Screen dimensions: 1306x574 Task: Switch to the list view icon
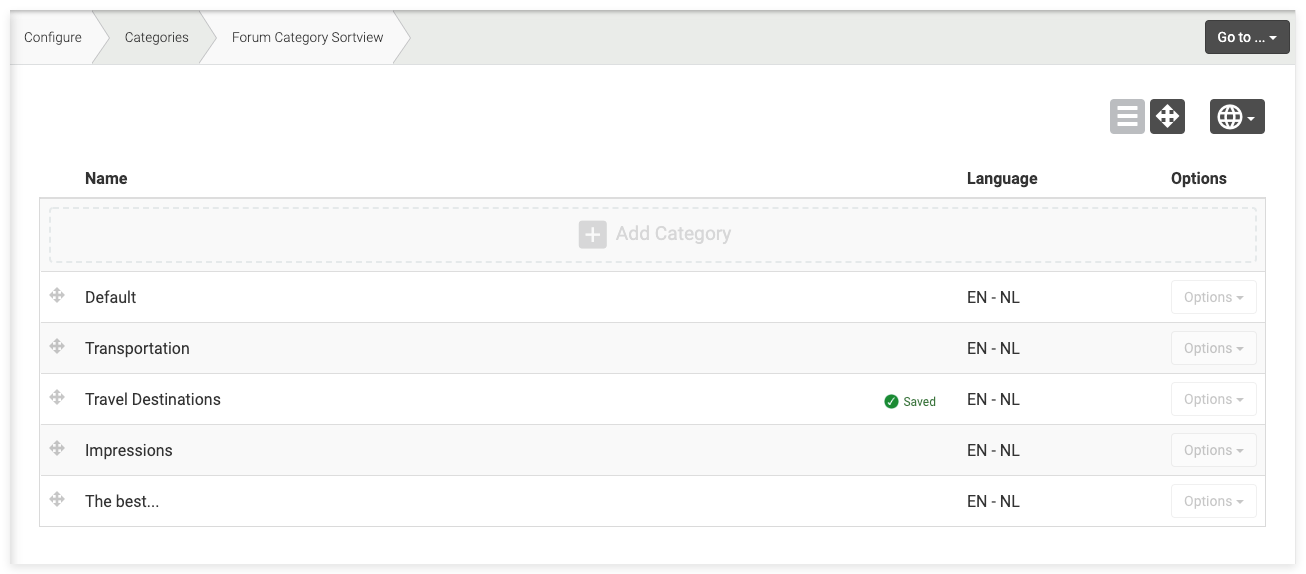(1127, 117)
